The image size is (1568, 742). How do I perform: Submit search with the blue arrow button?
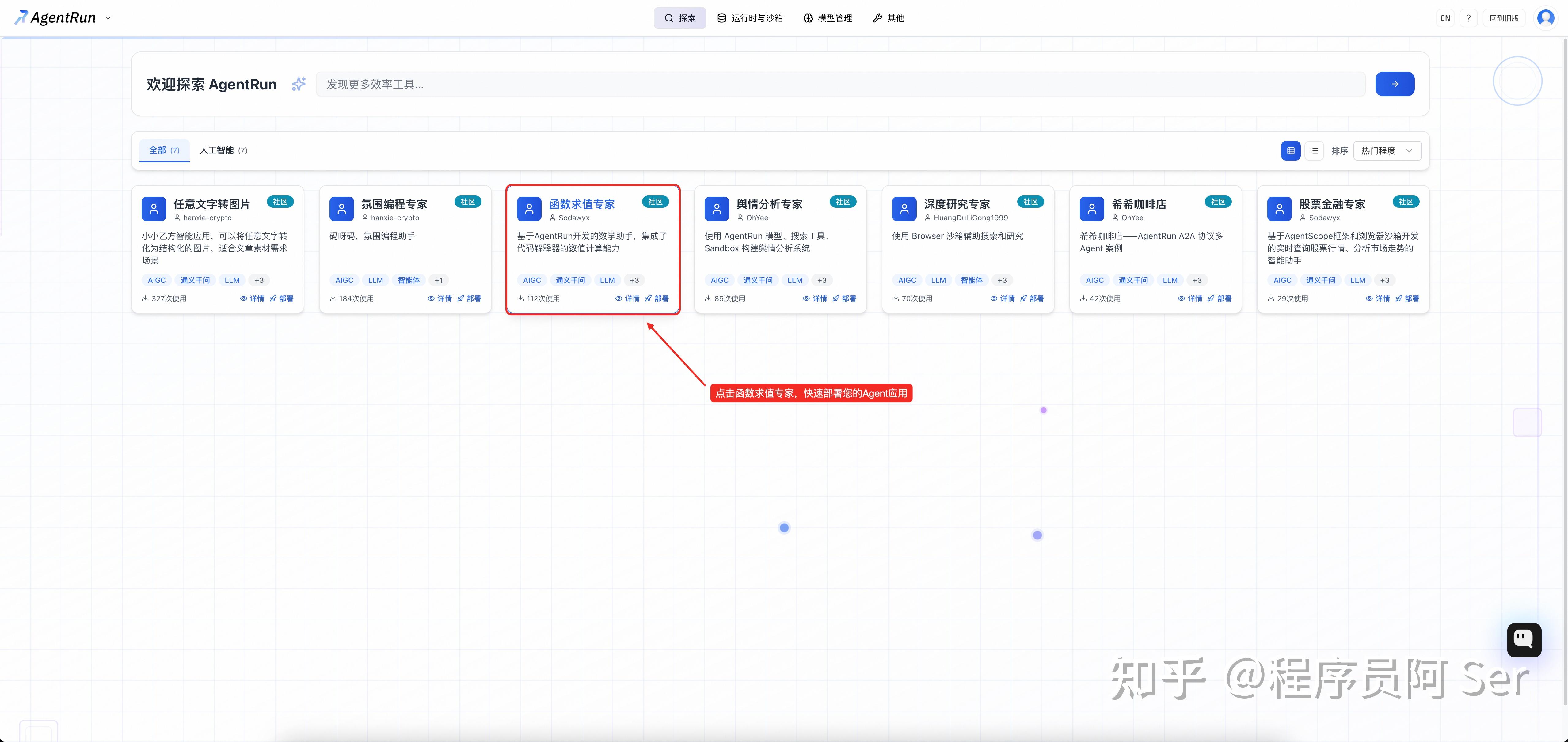1395,84
